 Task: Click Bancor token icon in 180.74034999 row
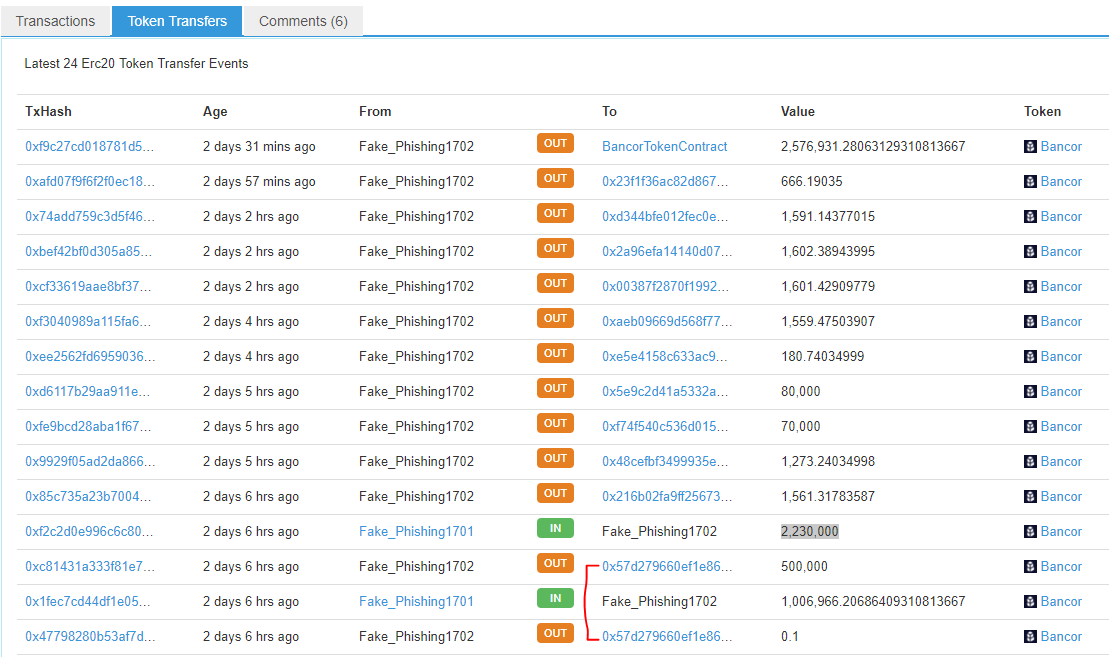pos(1030,356)
